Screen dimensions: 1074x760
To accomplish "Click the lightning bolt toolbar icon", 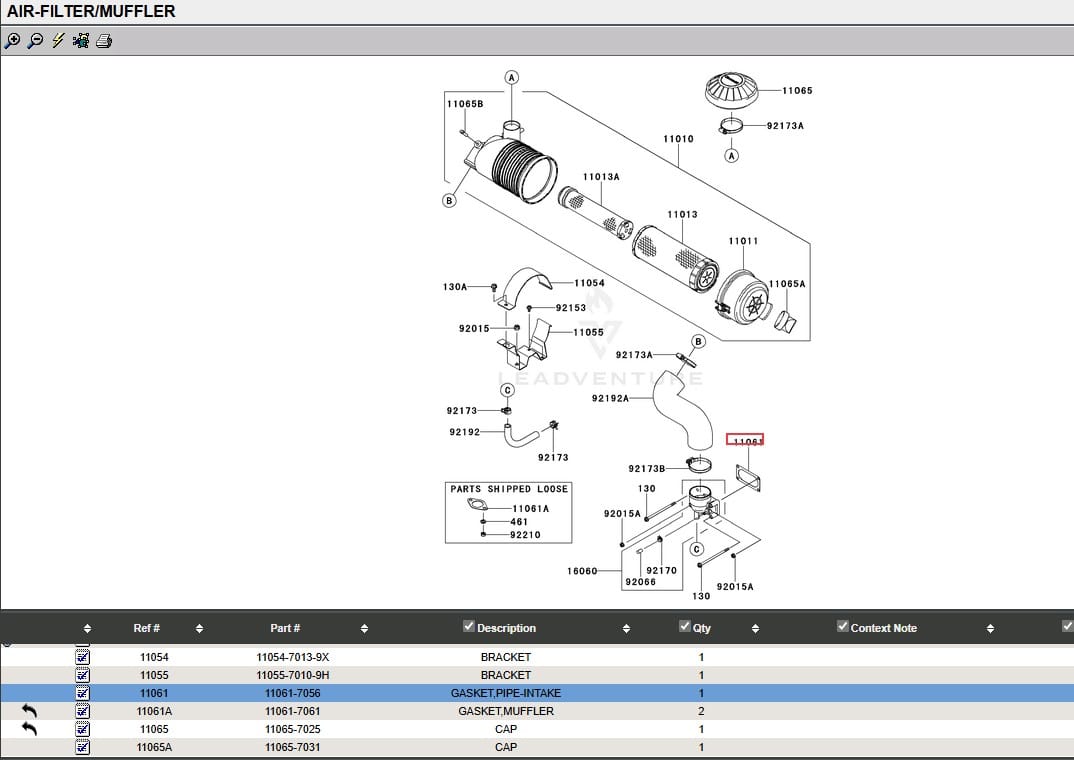I will click(58, 41).
